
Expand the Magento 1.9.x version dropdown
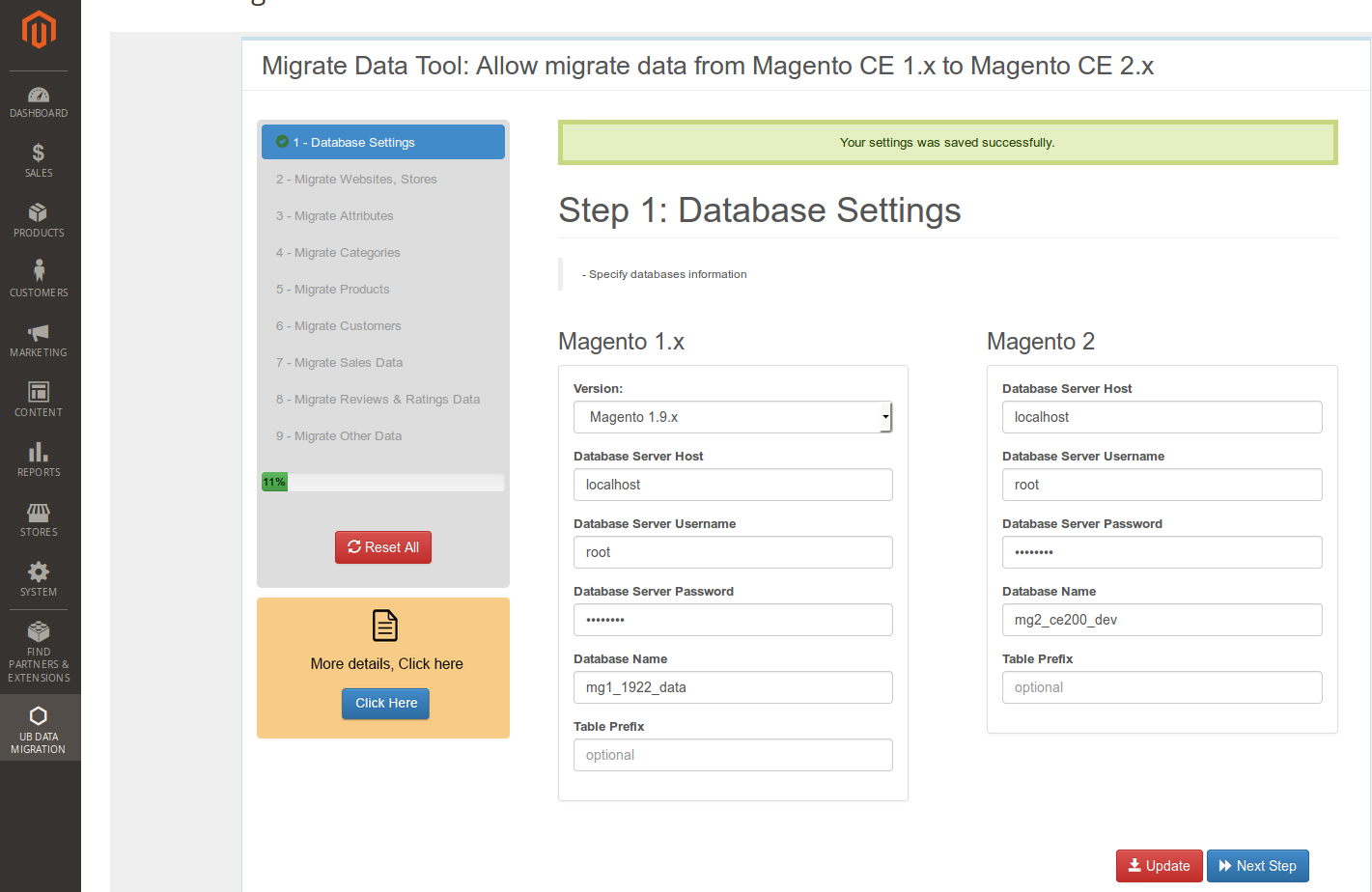[x=733, y=417]
